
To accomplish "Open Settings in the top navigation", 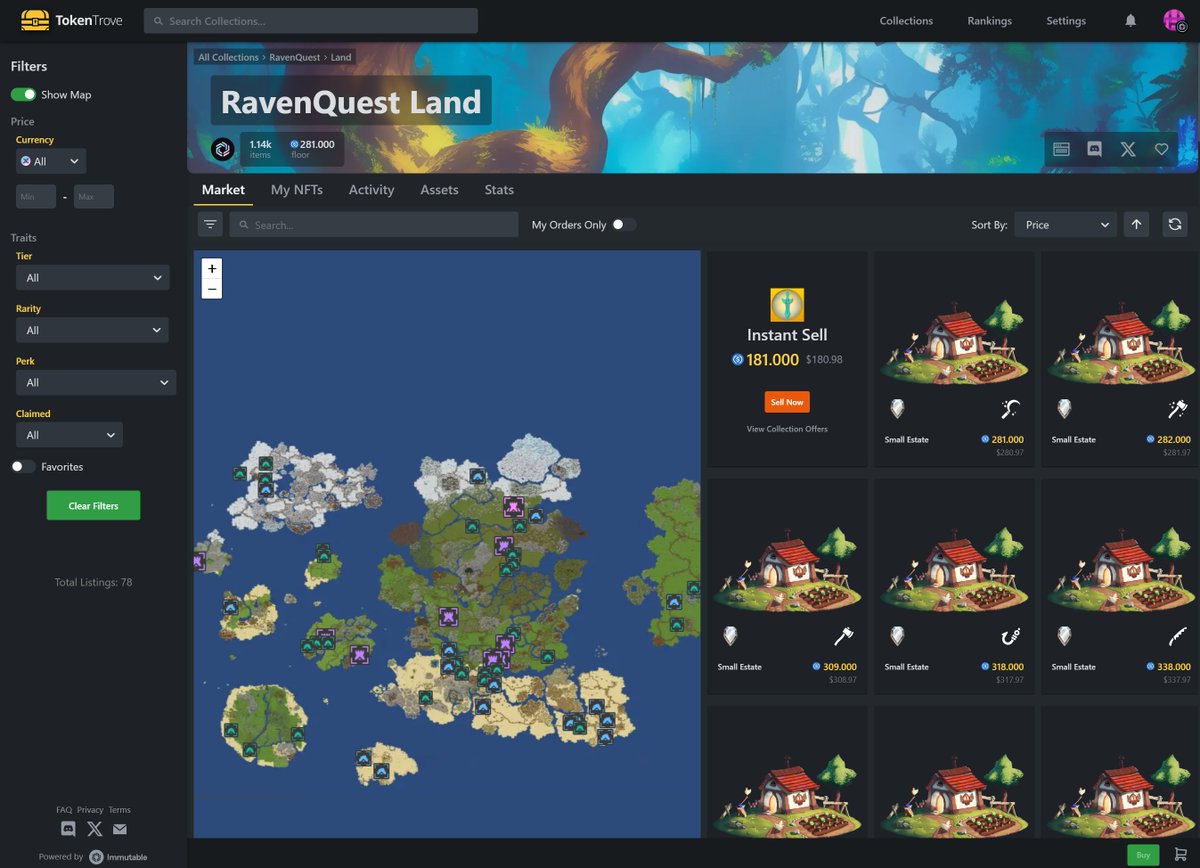I will (x=1066, y=21).
